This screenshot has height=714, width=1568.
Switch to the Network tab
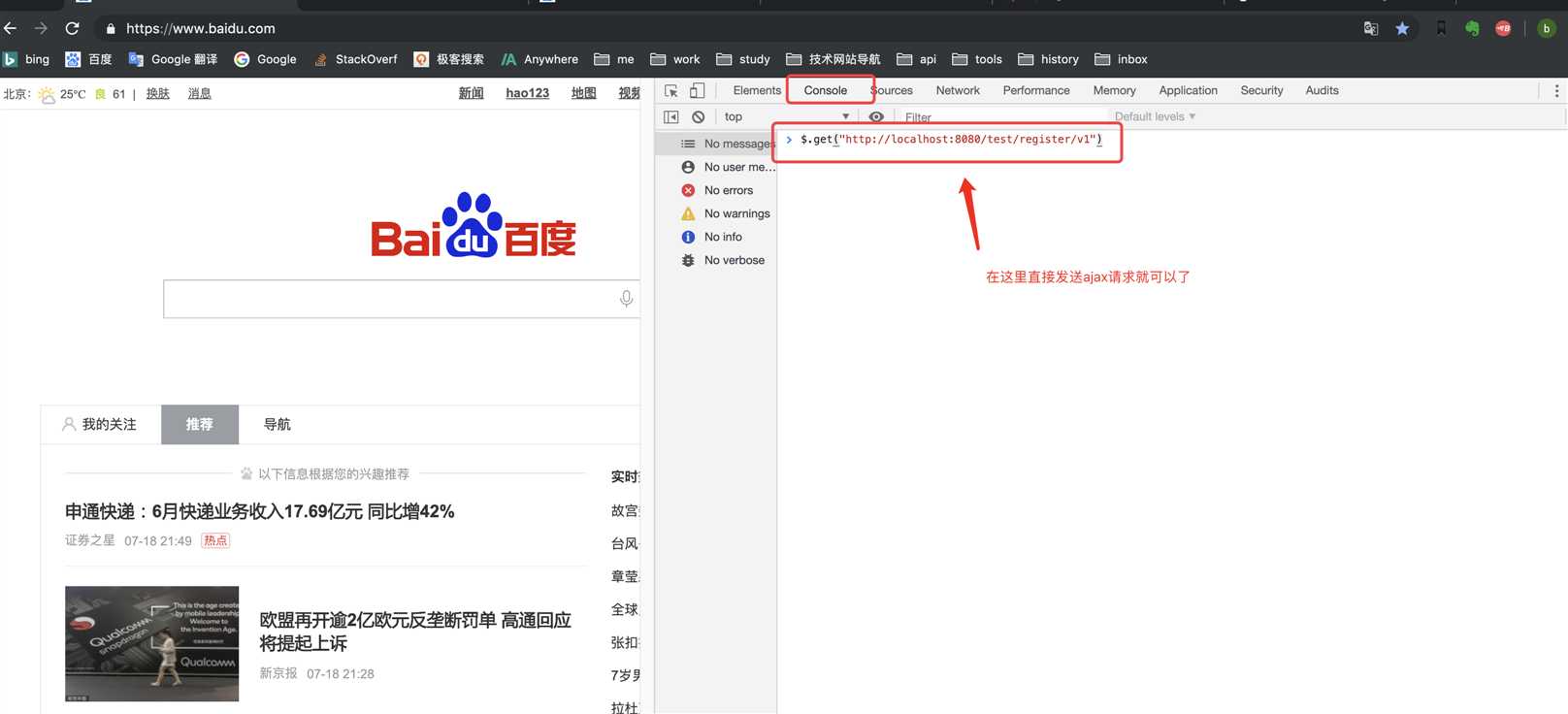pos(958,90)
